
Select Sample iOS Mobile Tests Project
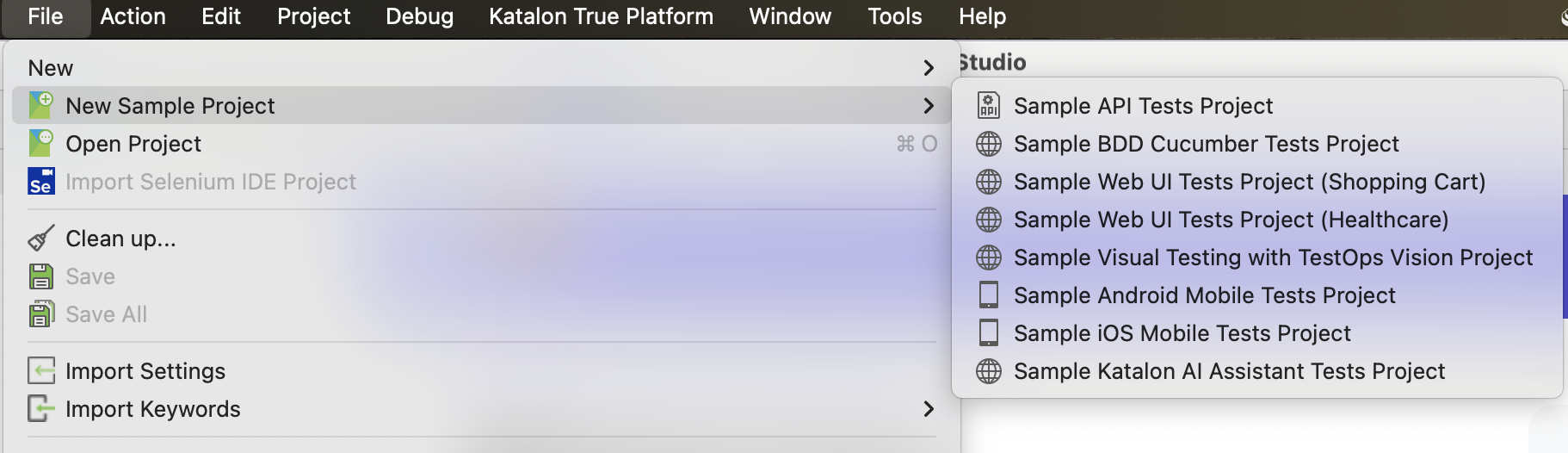(x=1257, y=332)
